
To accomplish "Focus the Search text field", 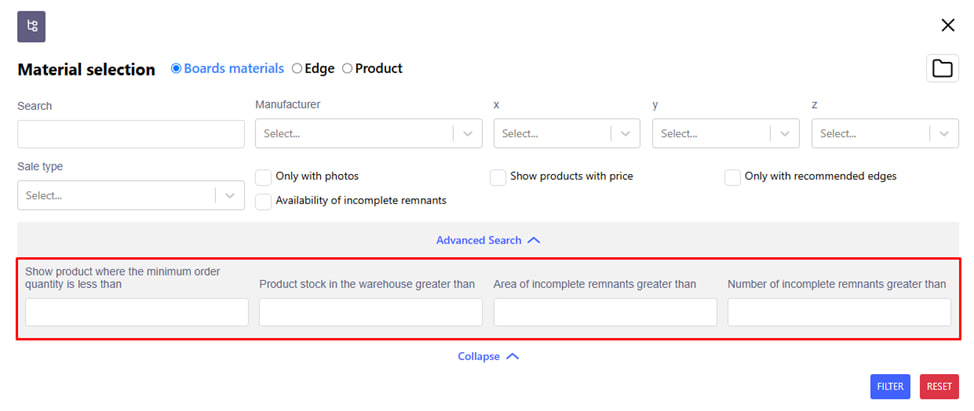I will [x=130, y=134].
